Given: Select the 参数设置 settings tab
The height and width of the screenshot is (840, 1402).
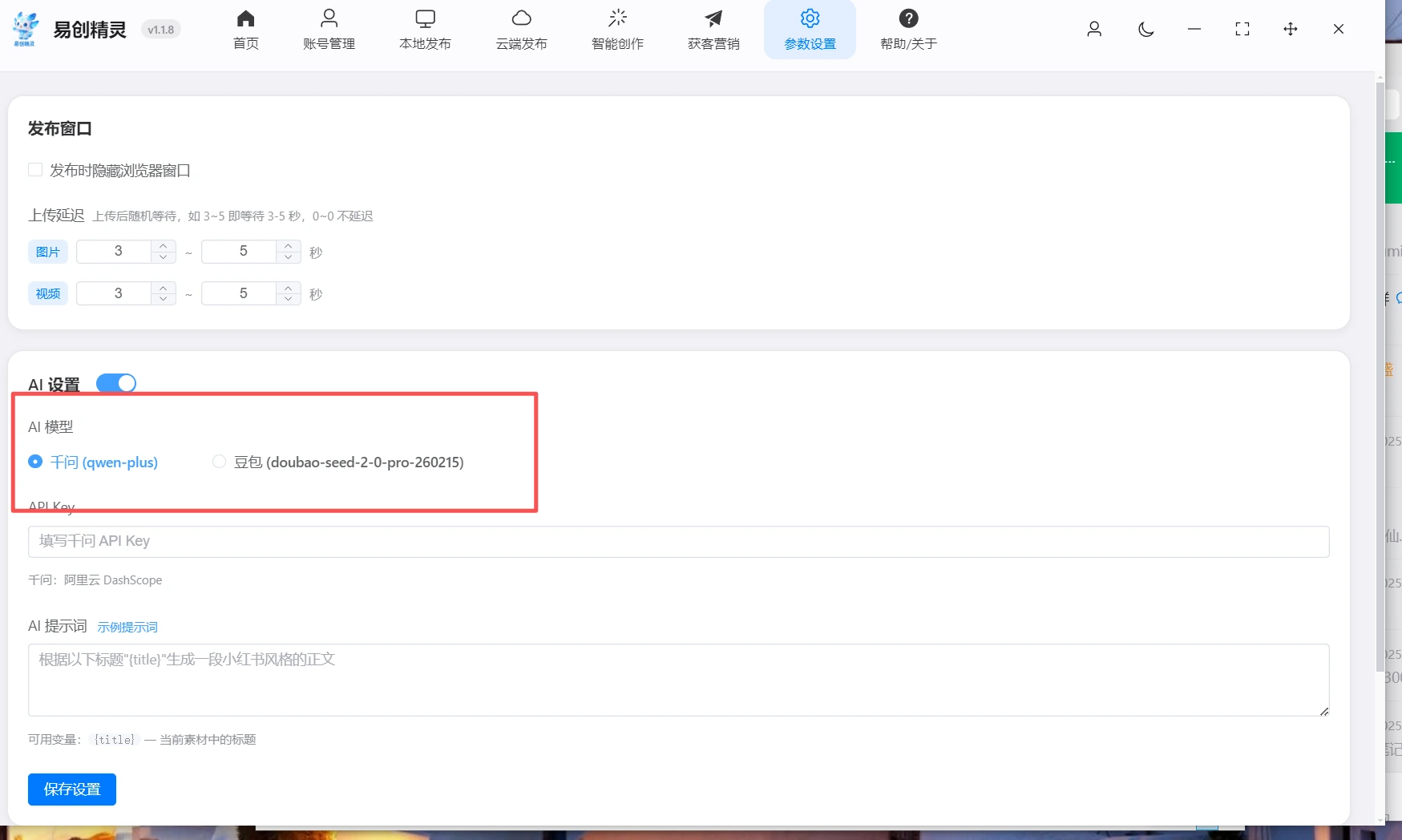Looking at the screenshot, I should [x=810, y=30].
